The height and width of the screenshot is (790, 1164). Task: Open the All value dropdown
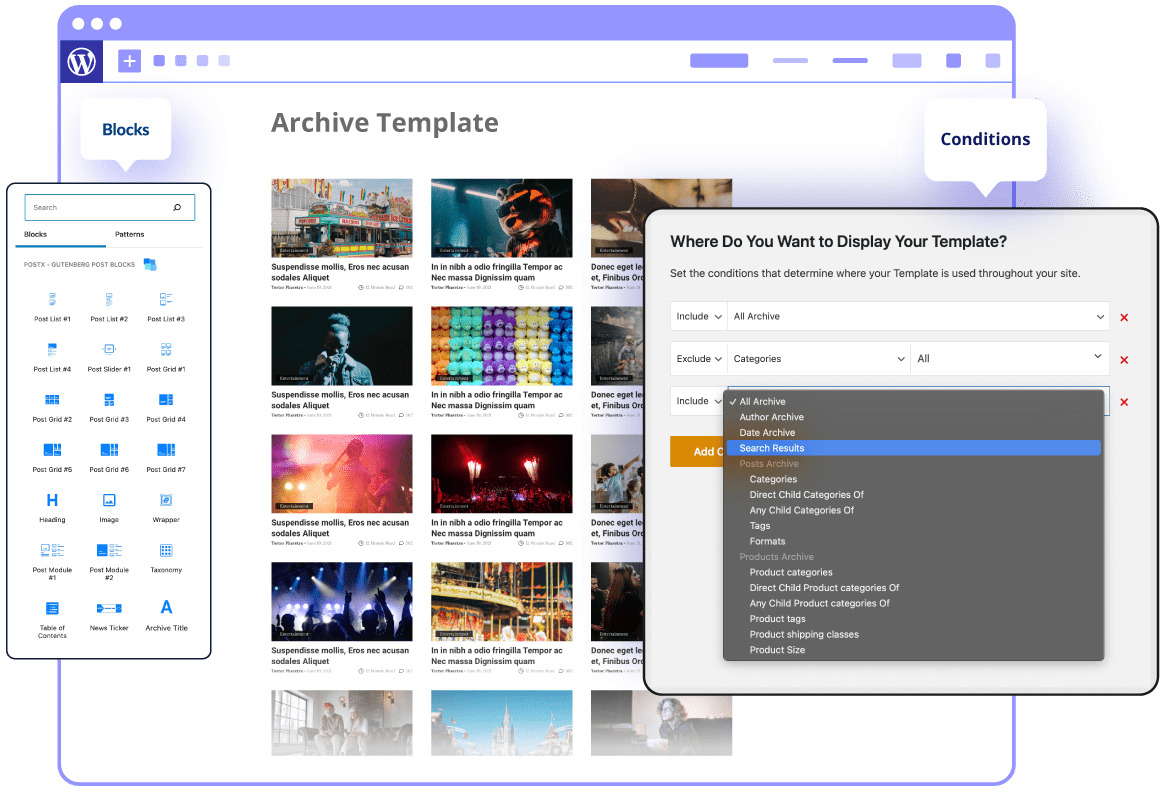(x=1010, y=359)
